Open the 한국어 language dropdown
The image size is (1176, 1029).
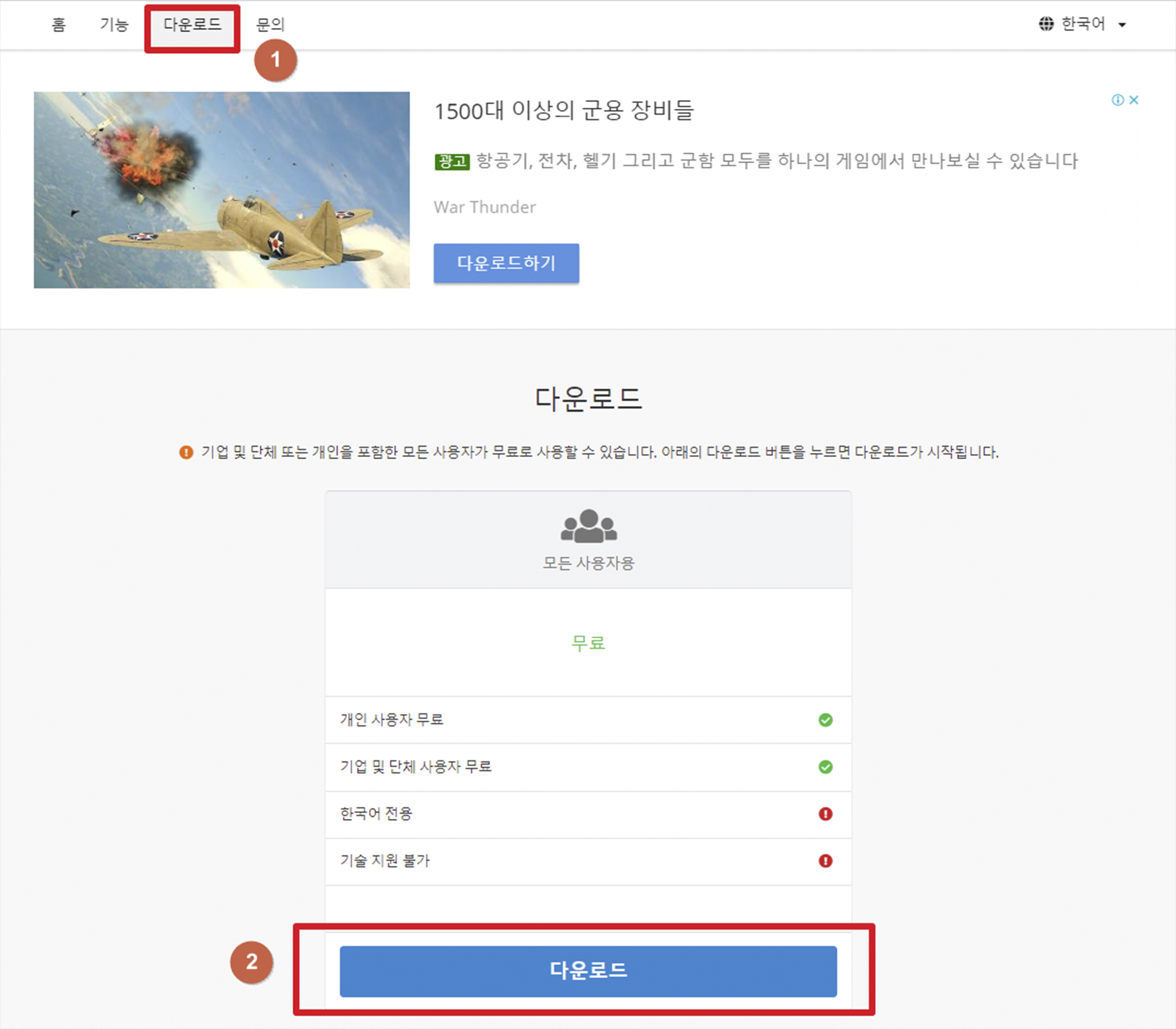[1083, 24]
